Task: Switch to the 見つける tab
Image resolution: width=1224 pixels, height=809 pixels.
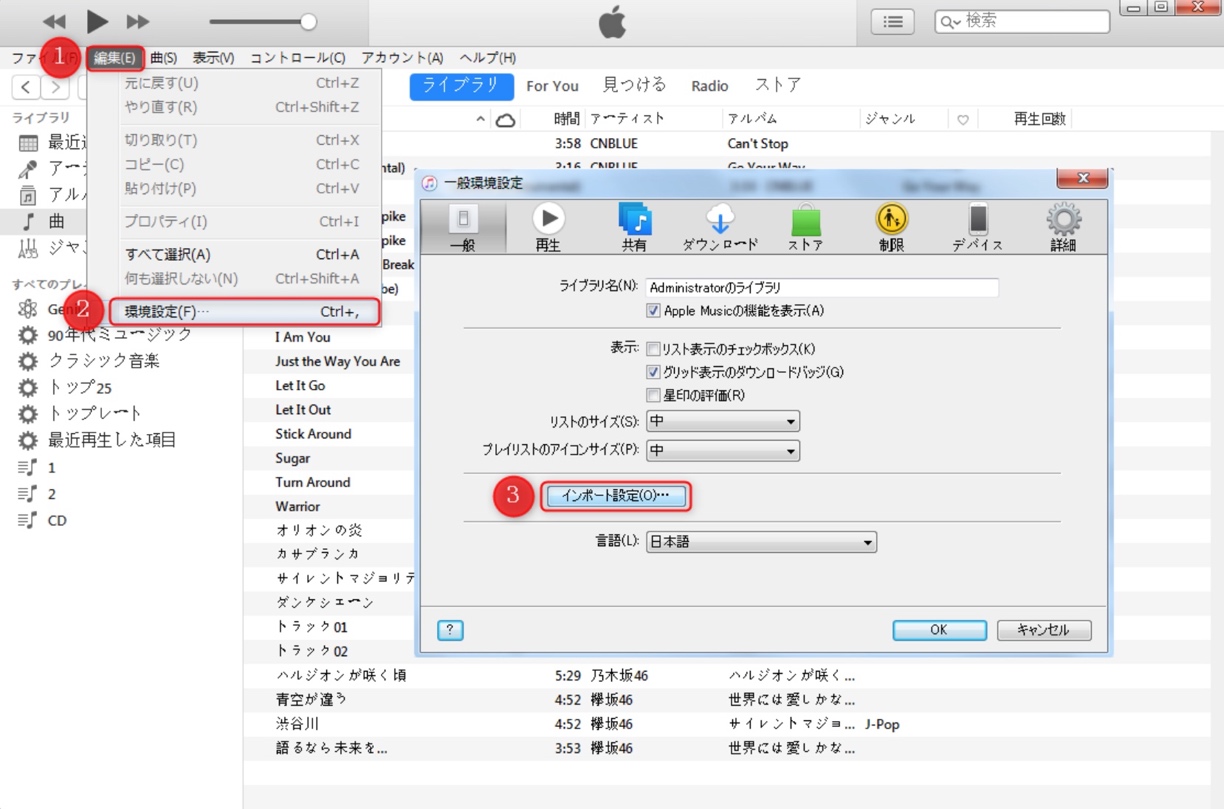Action: pos(635,86)
